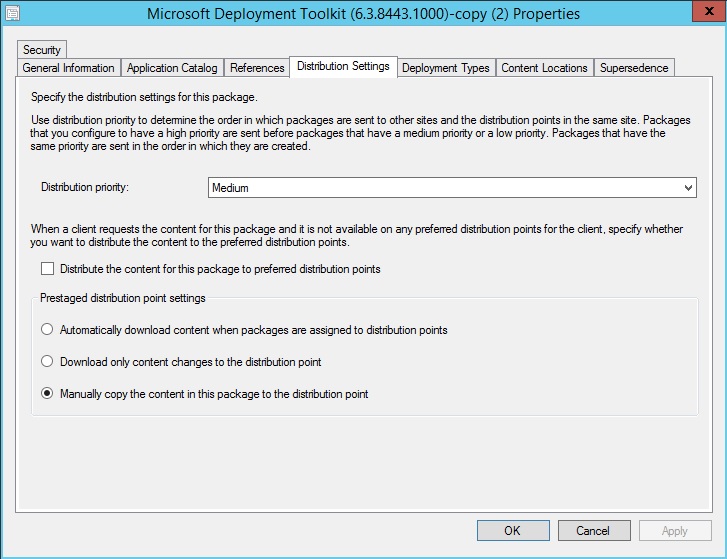Select Manually copy the content radio button
Screen dimensions: 727x559
pyautogui.click(x=47, y=394)
